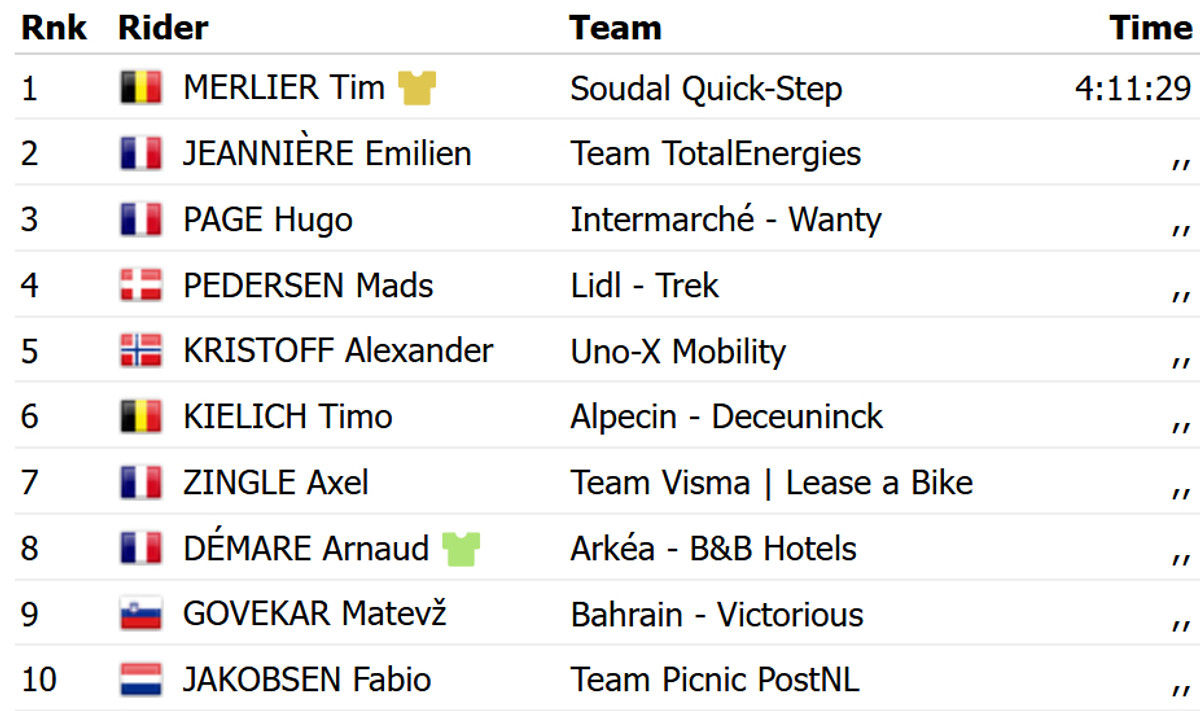Click the Dutch flag next to JAKOBSEN Fabio

pos(141,680)
